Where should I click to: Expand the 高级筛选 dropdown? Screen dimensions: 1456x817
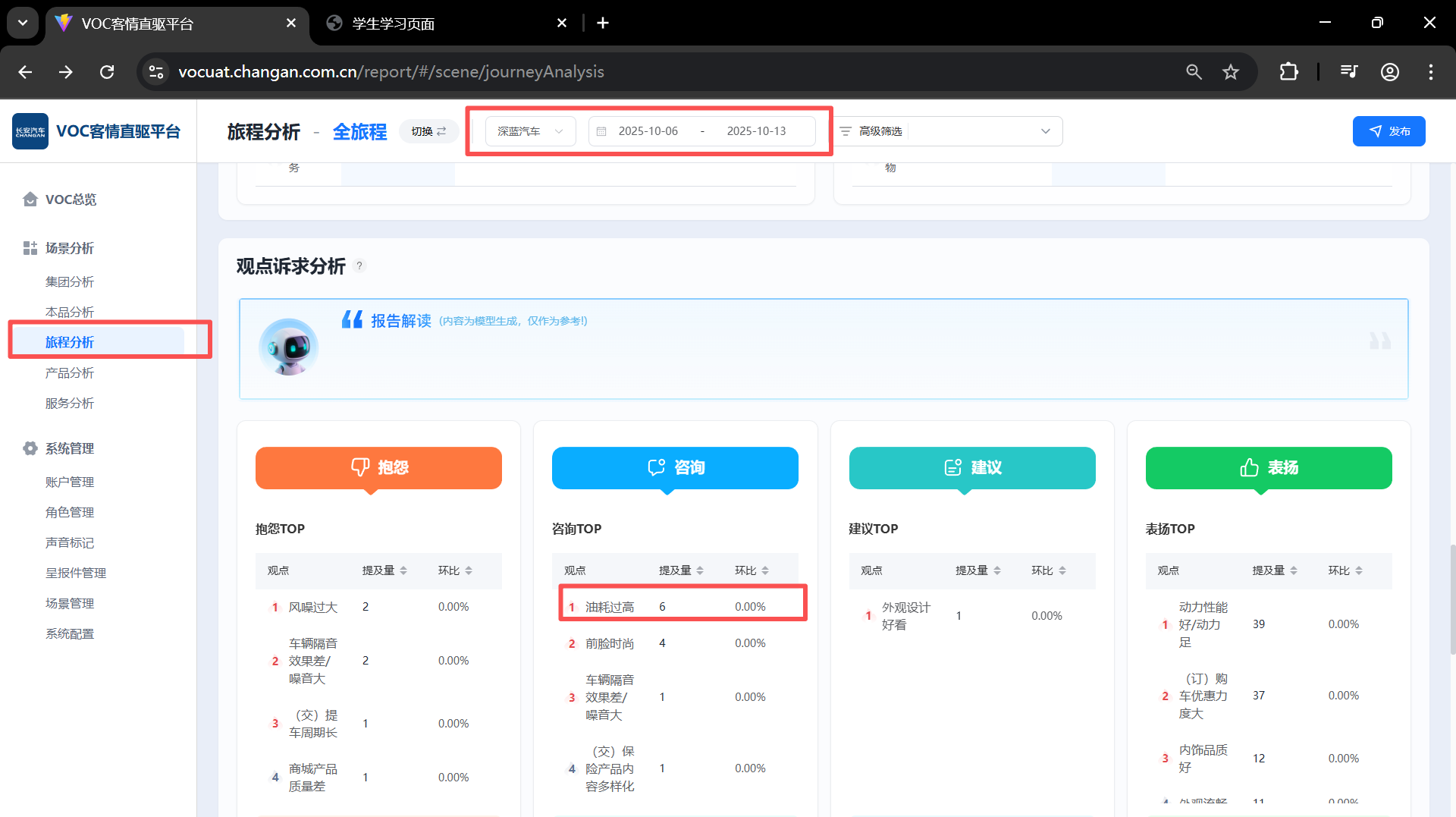[1045, 131]
